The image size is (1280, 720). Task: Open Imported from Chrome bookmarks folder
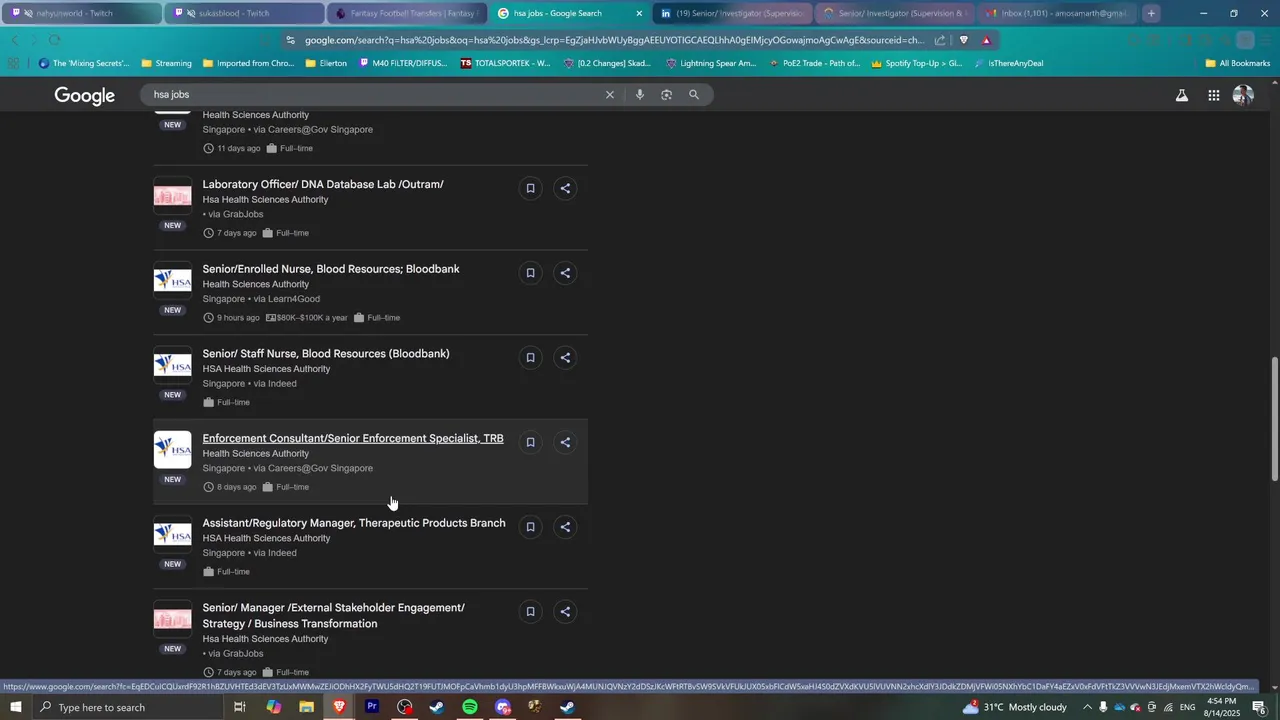[248, 63]
